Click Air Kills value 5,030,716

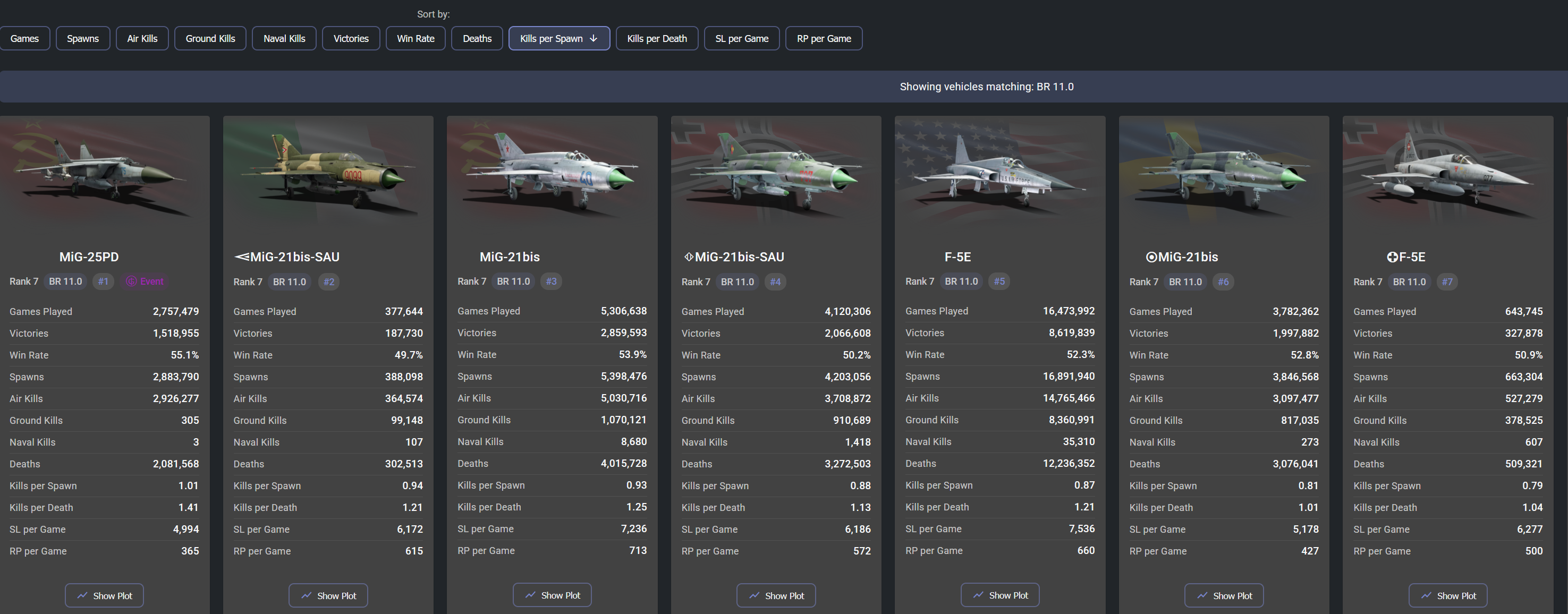click(624, 398)
